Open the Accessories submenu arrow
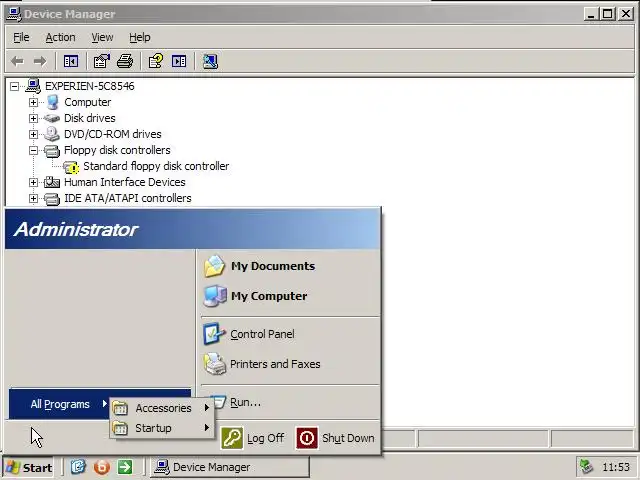 [x=207, y=408]
